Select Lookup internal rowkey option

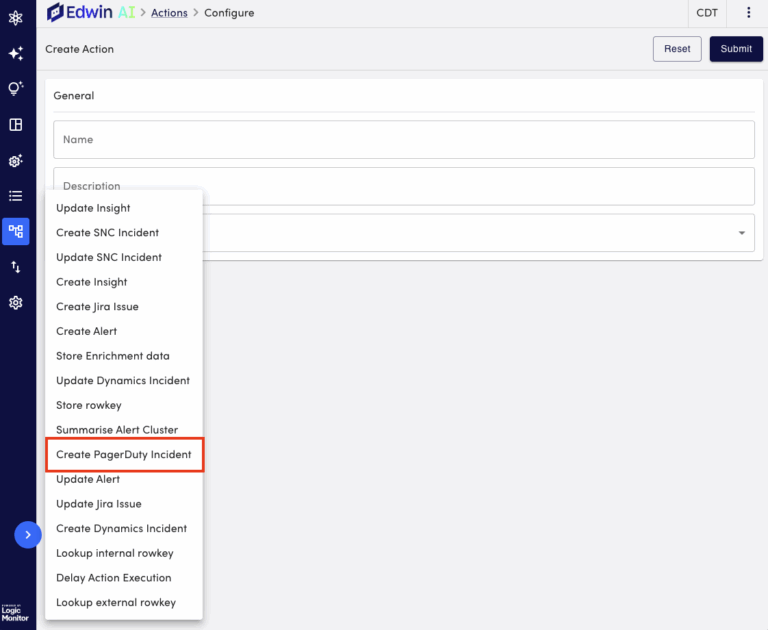(124, 553)
